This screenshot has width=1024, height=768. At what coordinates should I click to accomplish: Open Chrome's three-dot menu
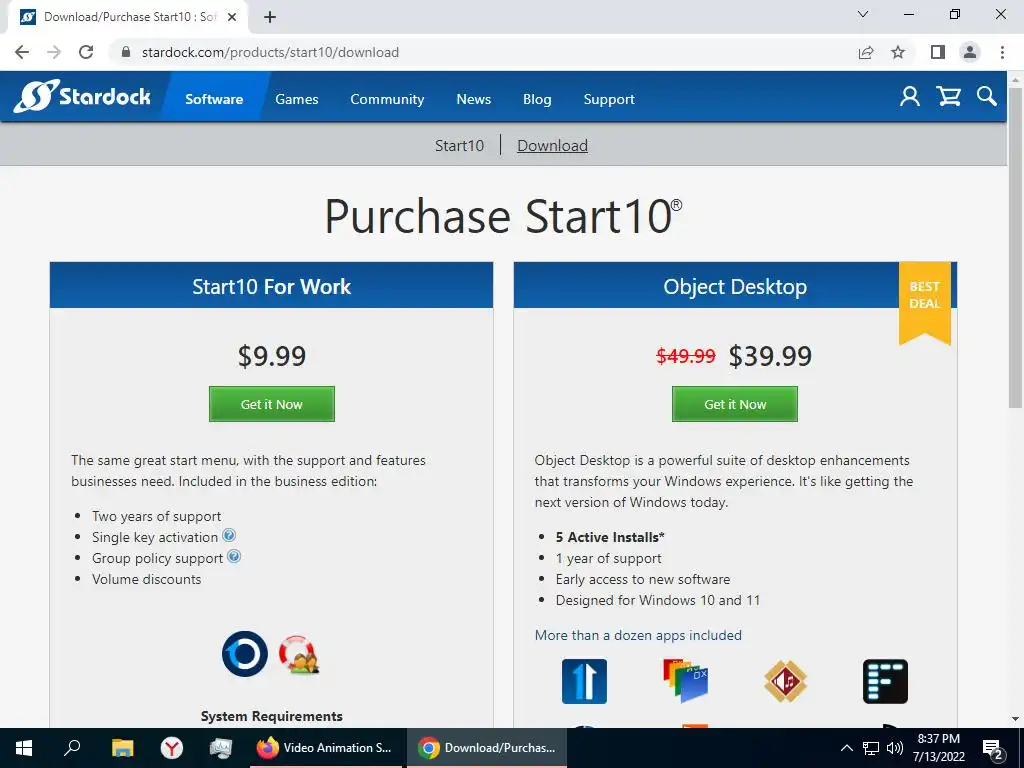(x=1002, y=52)
